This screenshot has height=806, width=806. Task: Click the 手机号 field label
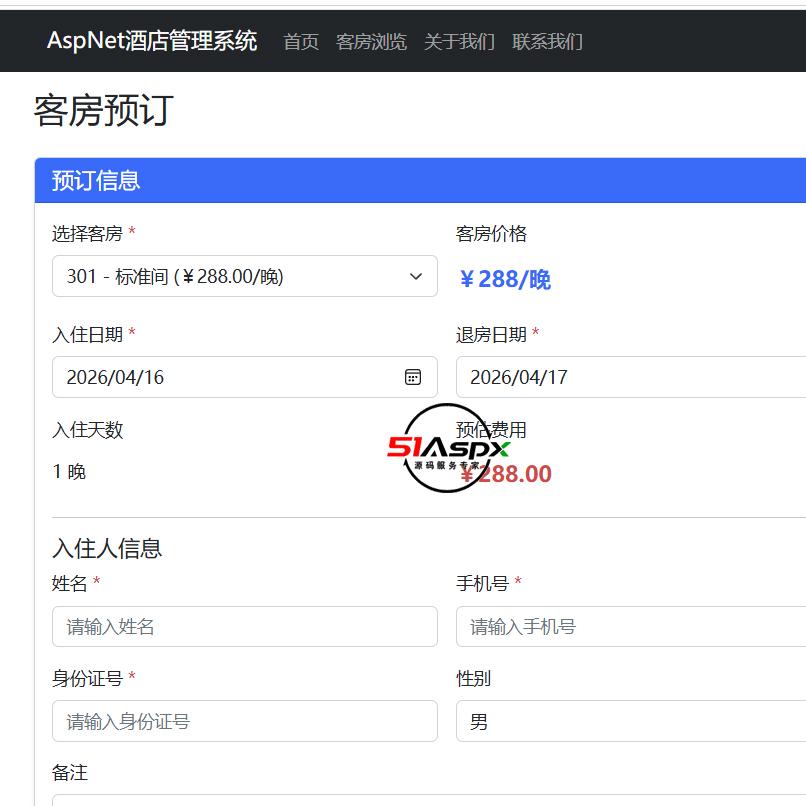tap(482, 583)
